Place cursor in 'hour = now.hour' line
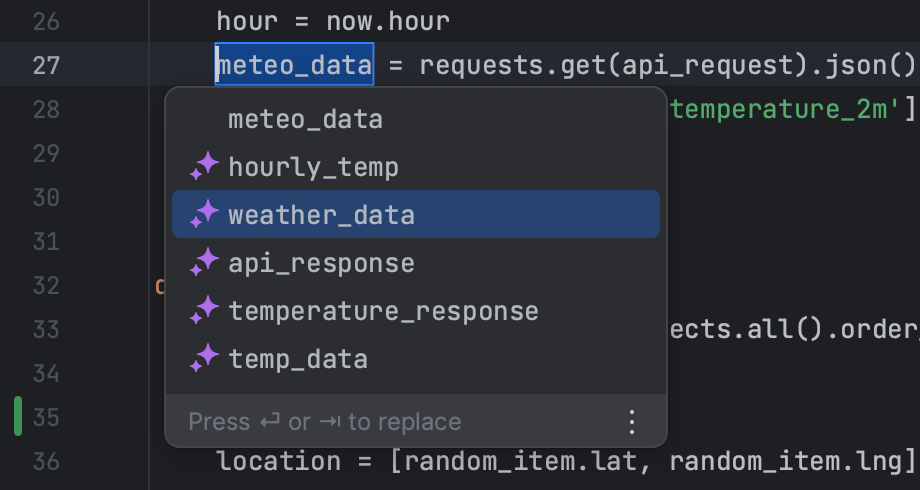920x490 pixels. (333, 21)
